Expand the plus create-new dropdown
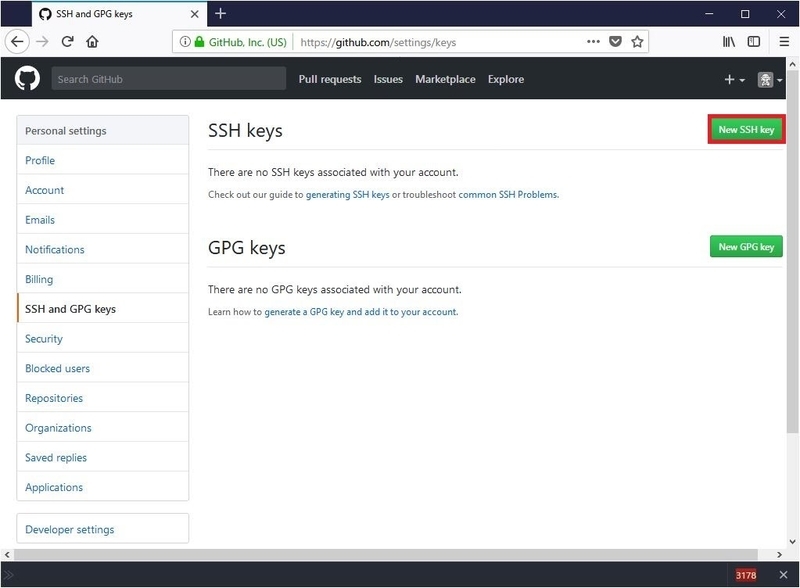The height and width of the screenshot is (588, 800). (733, 80)
